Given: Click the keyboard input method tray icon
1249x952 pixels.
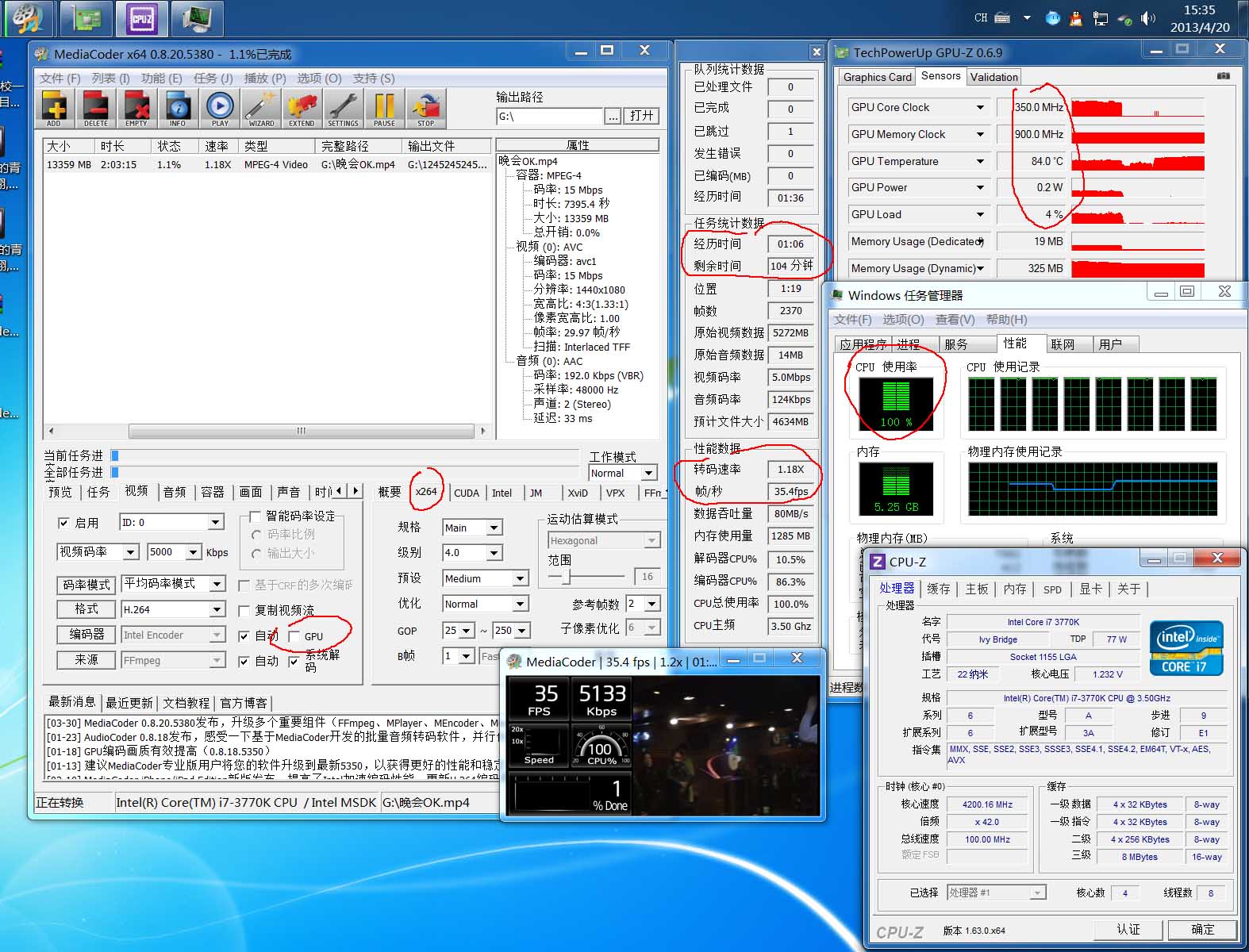Looking at the screenshot, I should [x=1002, y=17].
